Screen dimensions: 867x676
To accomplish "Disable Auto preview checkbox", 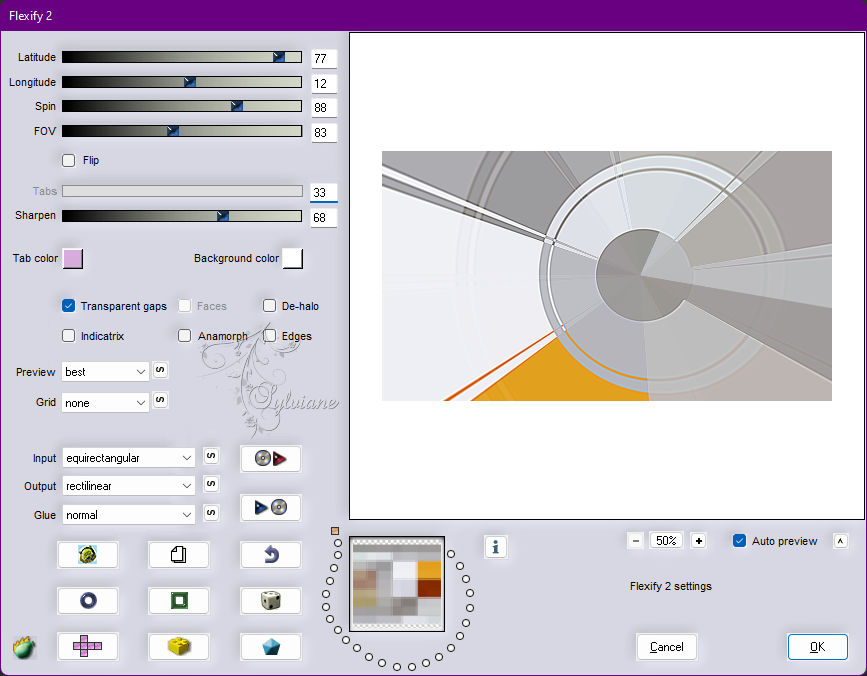I will [x=739, y=541].
